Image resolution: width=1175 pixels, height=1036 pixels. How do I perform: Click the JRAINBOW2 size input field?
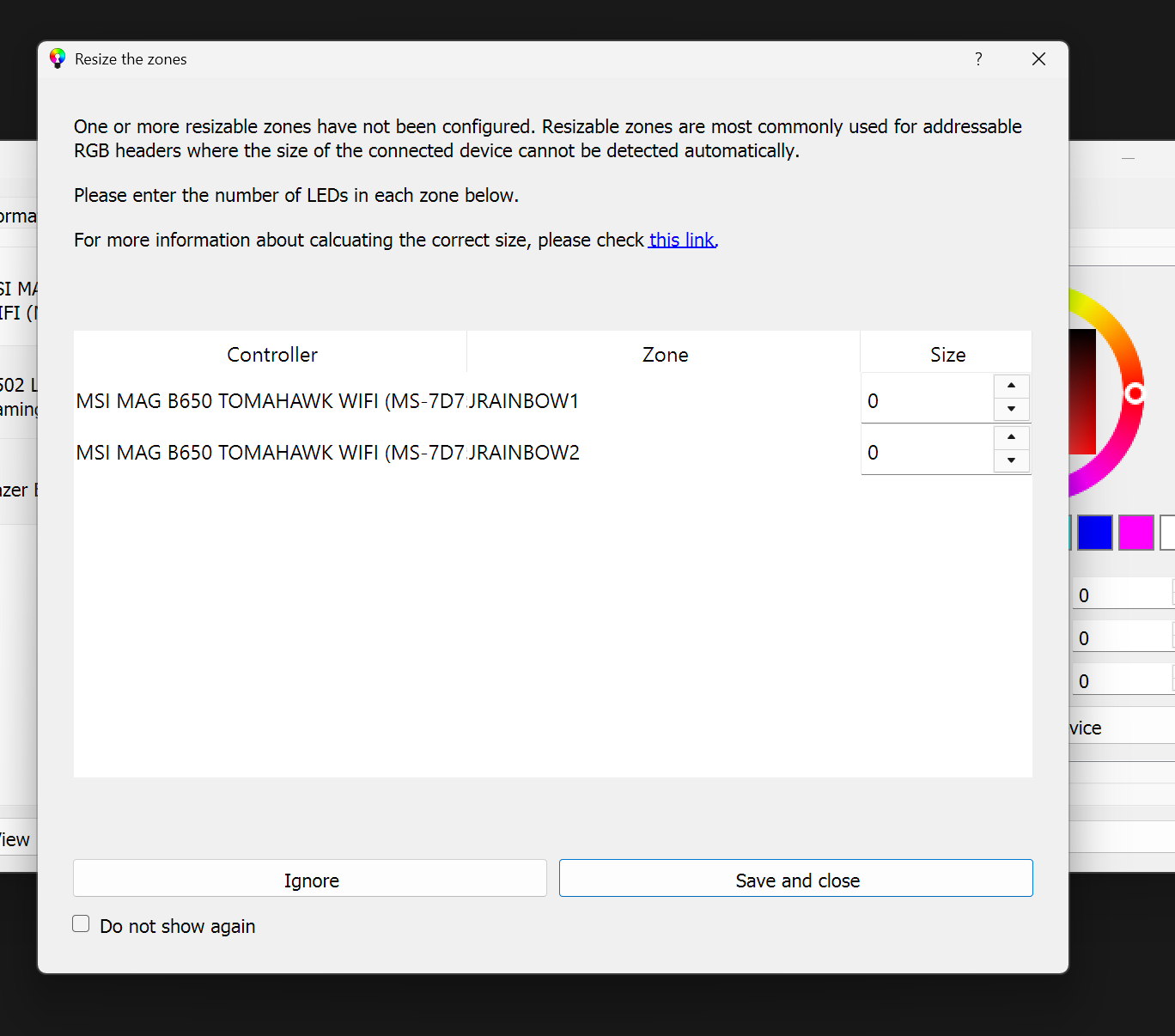coord(928,450)
